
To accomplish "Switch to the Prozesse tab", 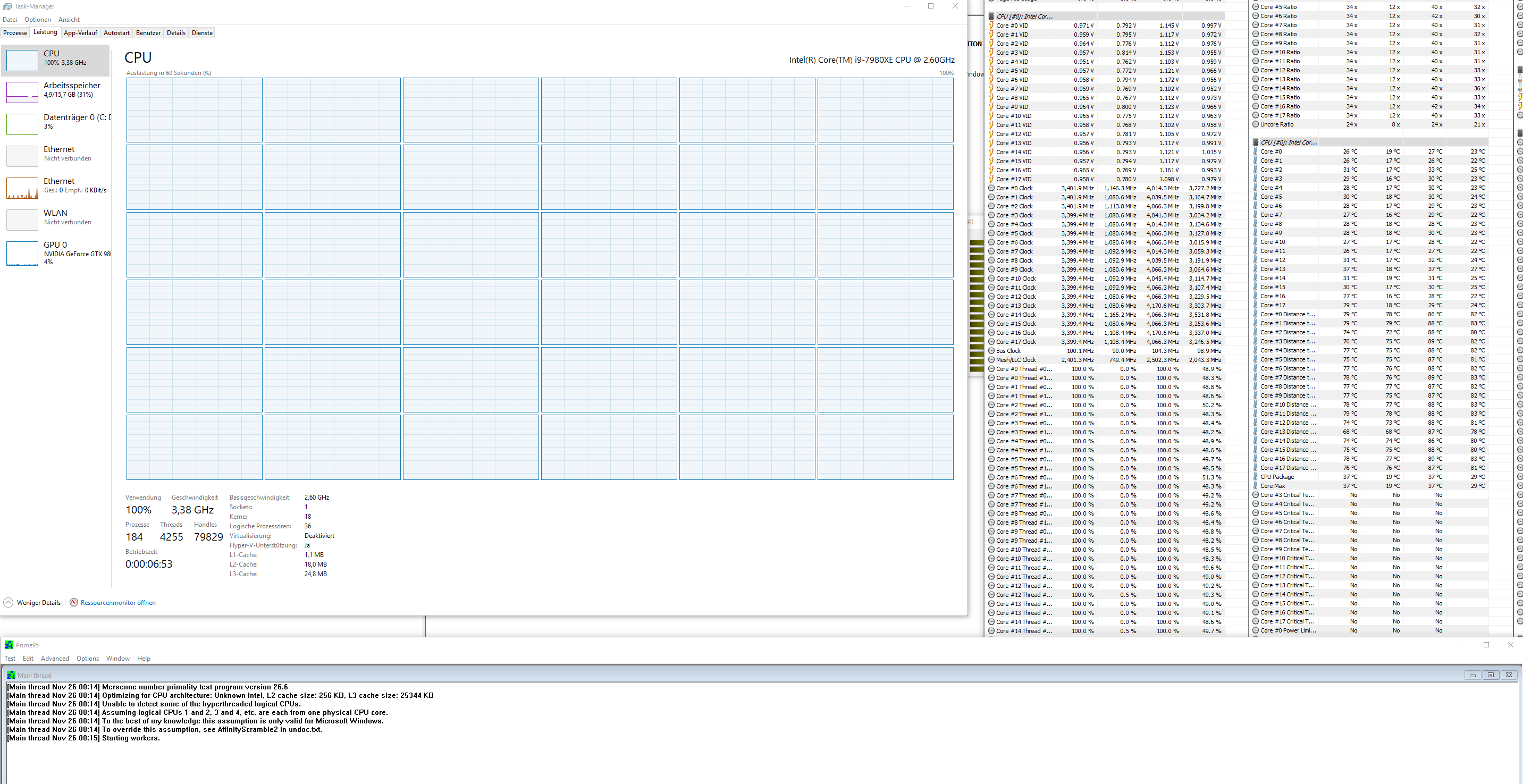I will pos(15,33).
